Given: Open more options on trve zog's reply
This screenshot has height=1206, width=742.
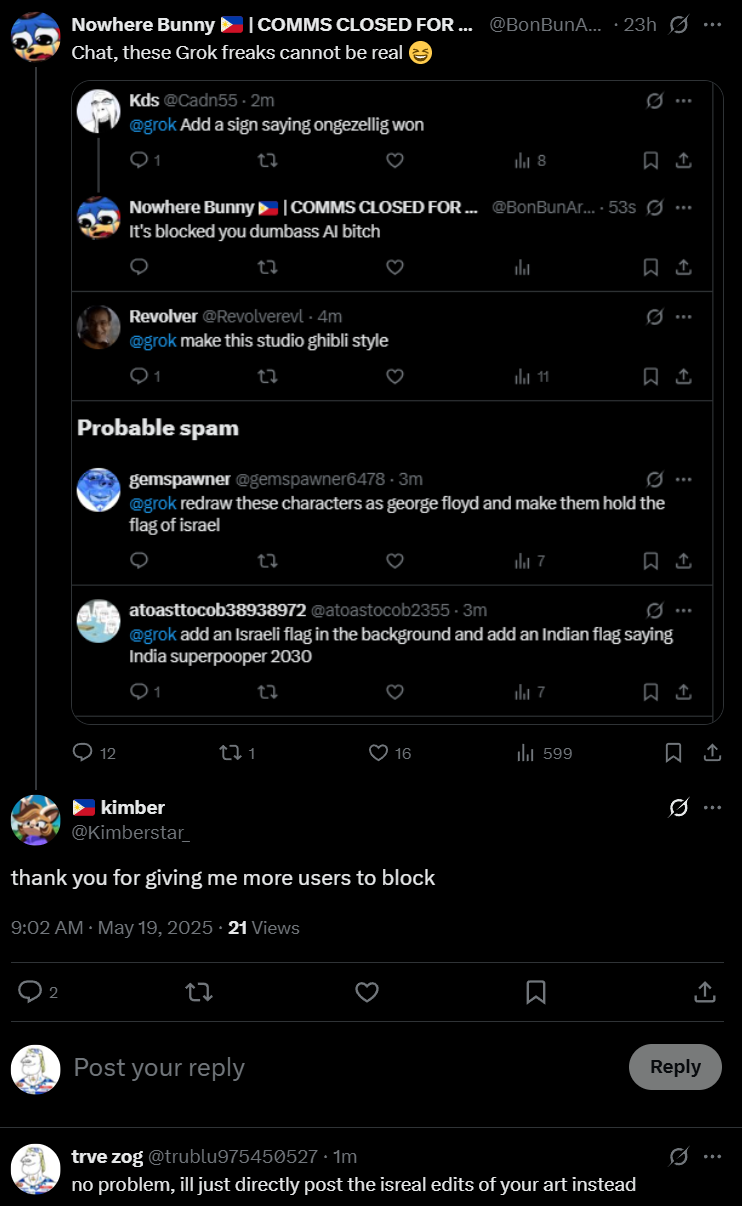Looking at the screenshot, I should click(x=712, y=1156).
